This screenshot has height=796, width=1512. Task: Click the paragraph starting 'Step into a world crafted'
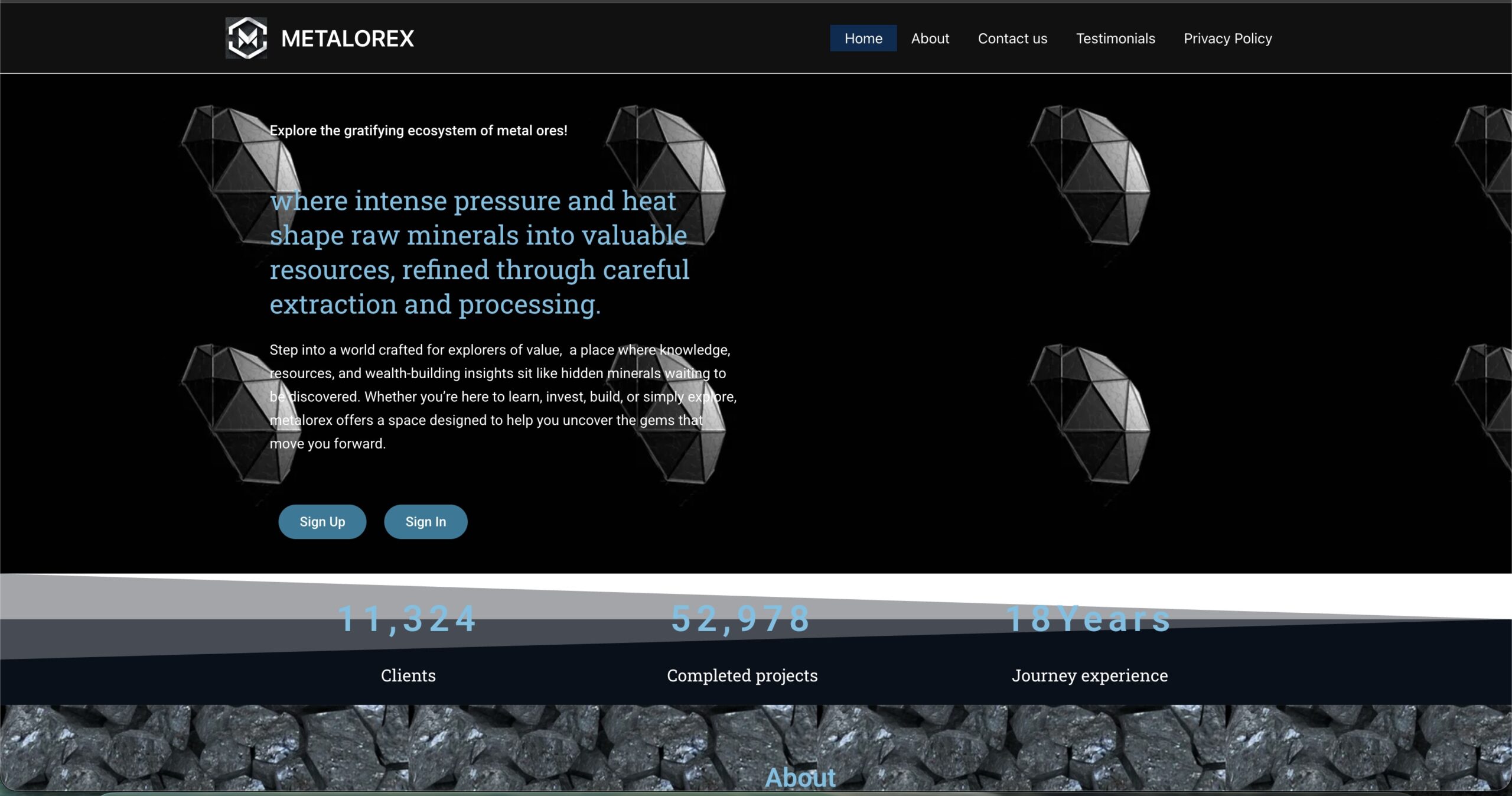click(x=503, y=397)
